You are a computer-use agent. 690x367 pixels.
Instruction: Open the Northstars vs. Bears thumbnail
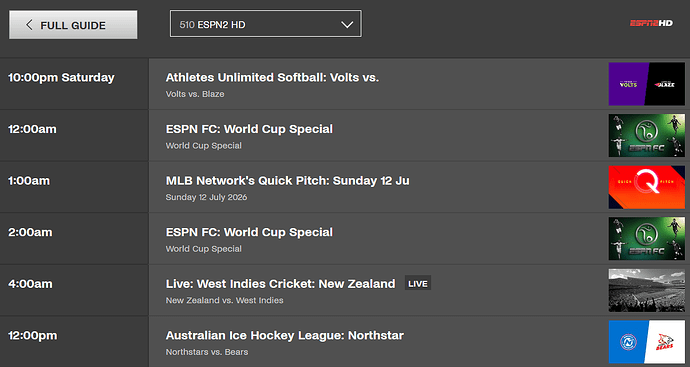[x=646, y=342]
